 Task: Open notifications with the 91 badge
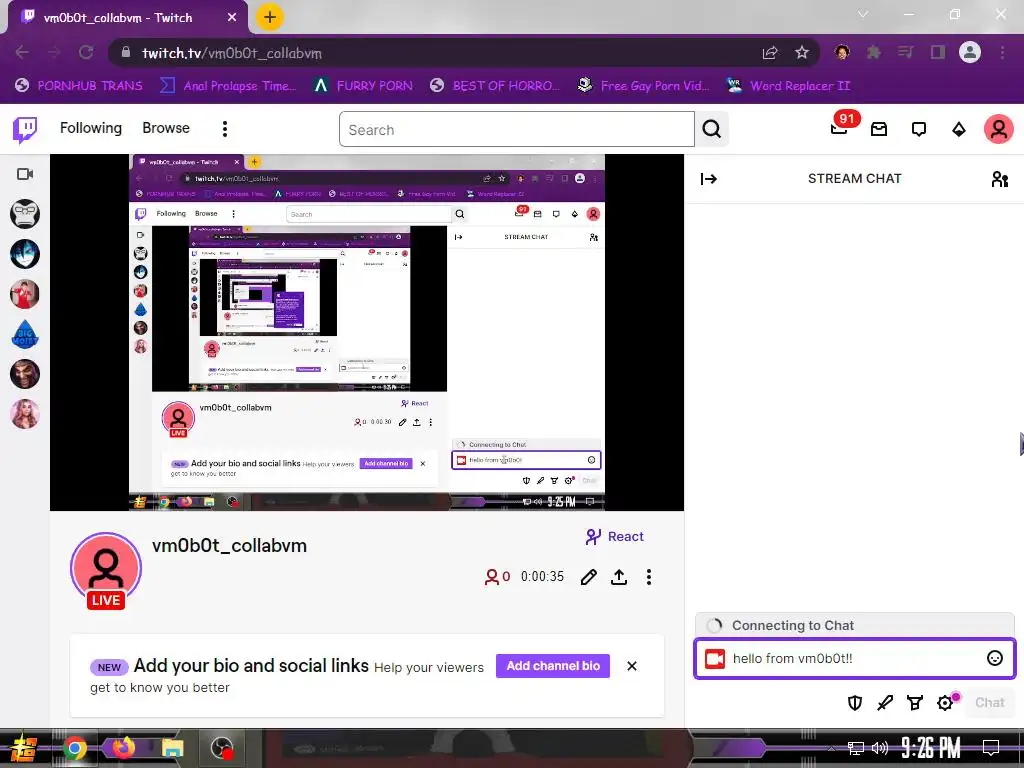tap(842, 127)
